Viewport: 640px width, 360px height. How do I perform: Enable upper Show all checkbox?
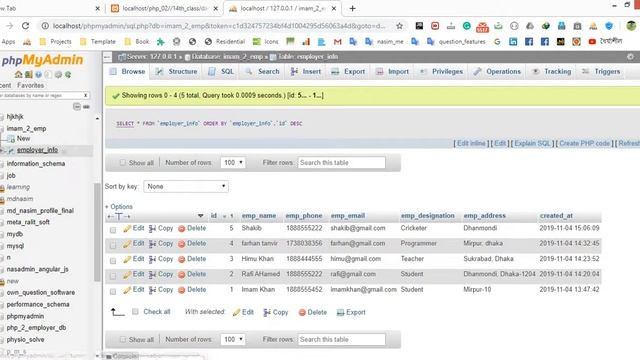pyautogui.click(x=122, y=162)
